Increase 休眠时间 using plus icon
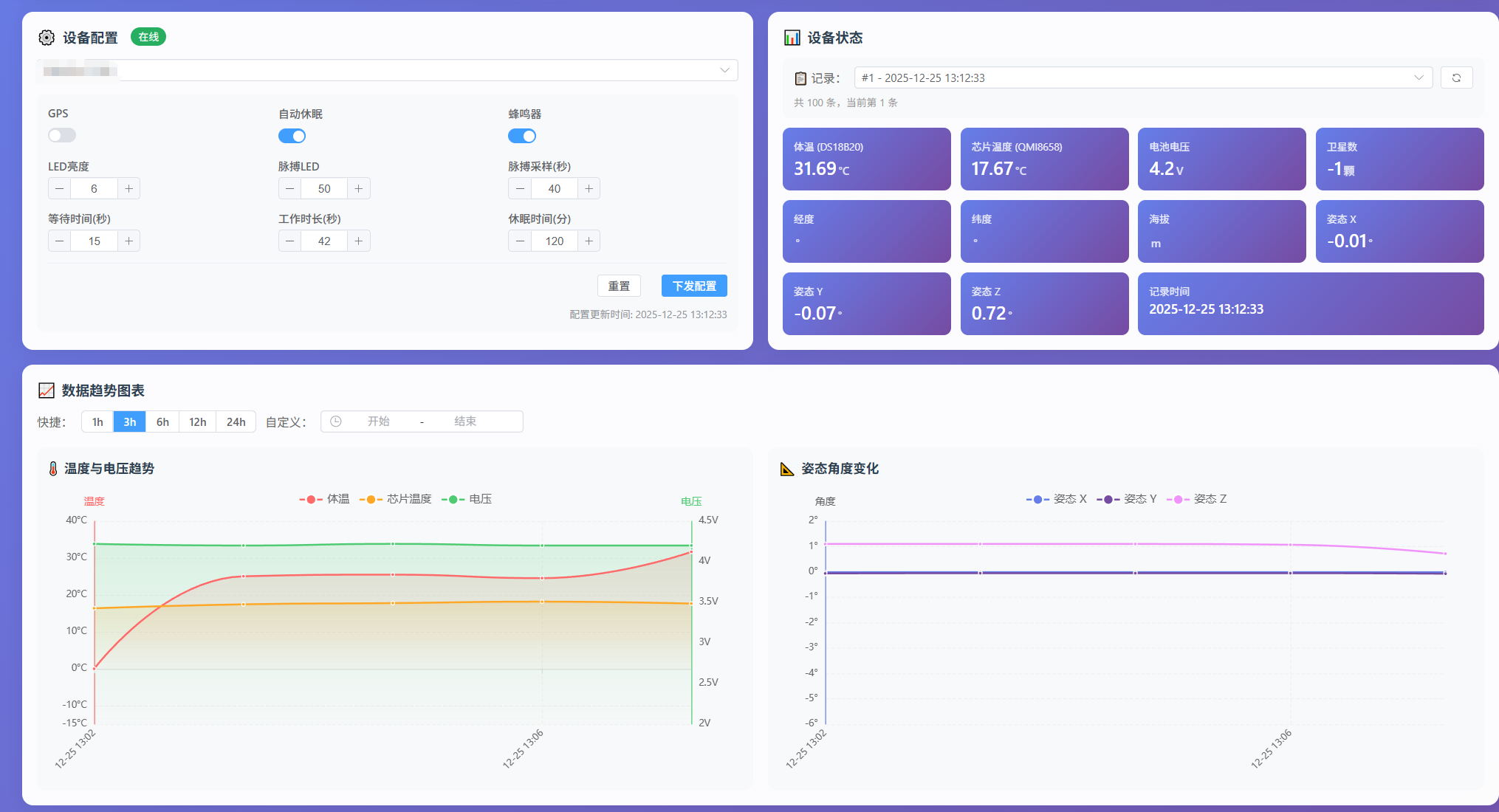Screen dimensions: 1499x812 coord(589,241)
